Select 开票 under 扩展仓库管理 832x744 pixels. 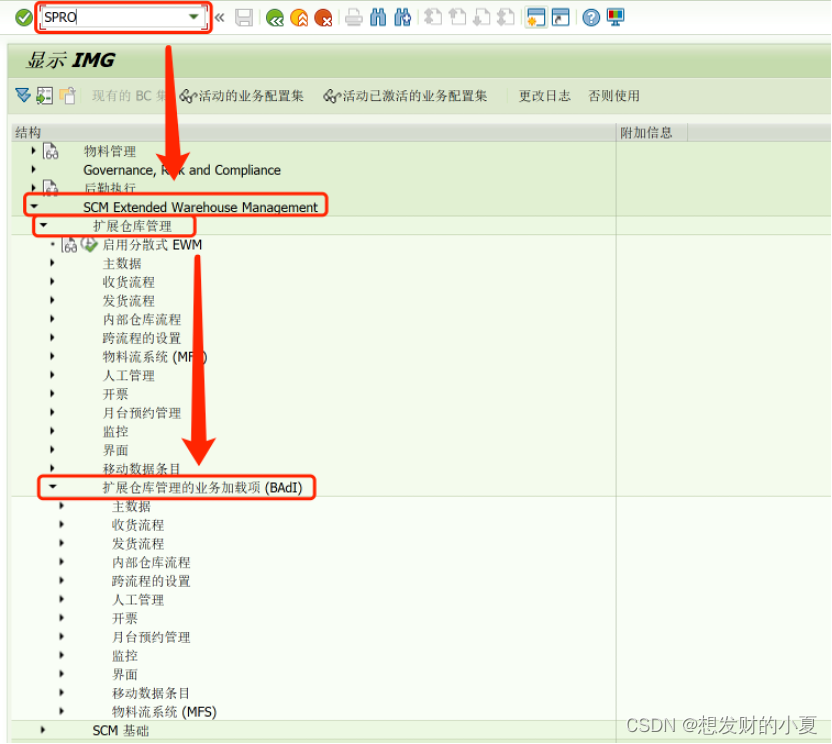[x=116, y=394]
